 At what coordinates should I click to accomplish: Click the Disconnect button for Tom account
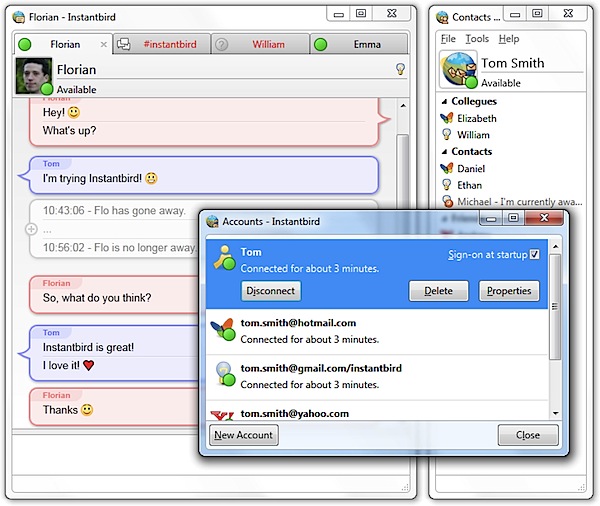coord(271,291)
